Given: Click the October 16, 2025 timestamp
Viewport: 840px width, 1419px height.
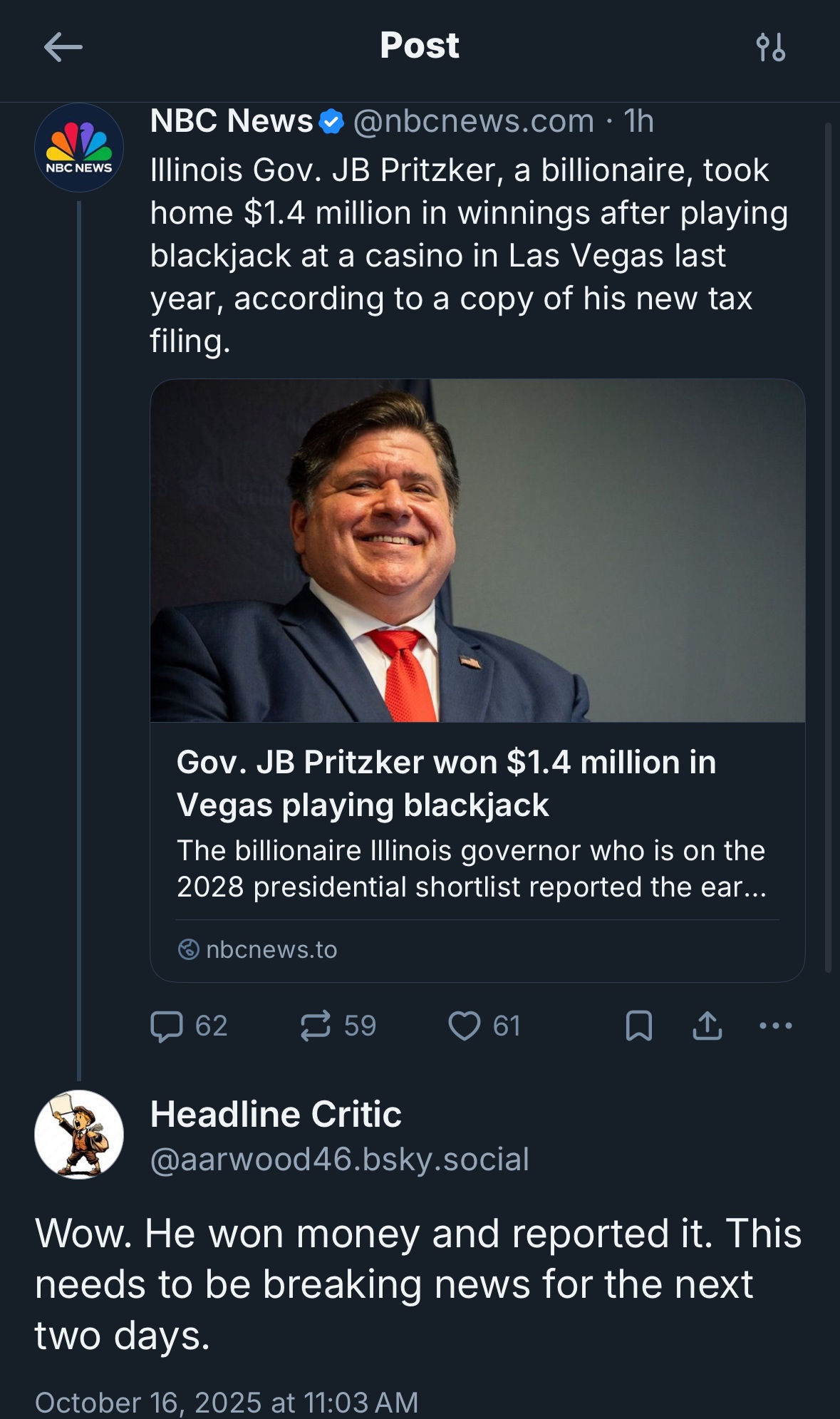Looking at the screenshot, I should coord(227,1402).
